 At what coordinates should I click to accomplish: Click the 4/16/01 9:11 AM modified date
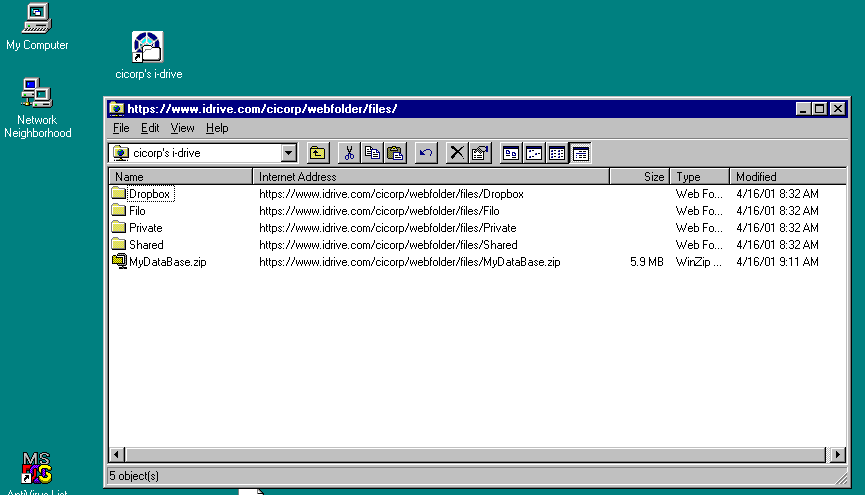click(x=777, y=262)
